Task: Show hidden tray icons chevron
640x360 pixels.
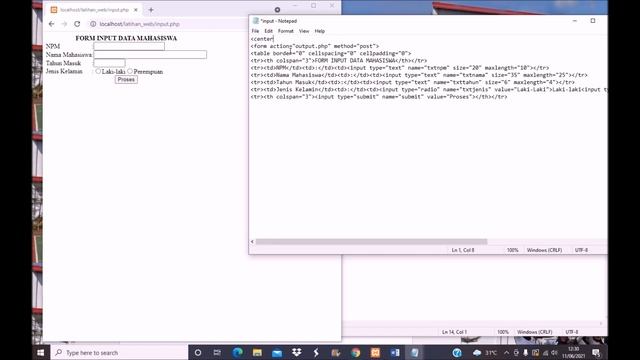Action: (x=507, y=352)
